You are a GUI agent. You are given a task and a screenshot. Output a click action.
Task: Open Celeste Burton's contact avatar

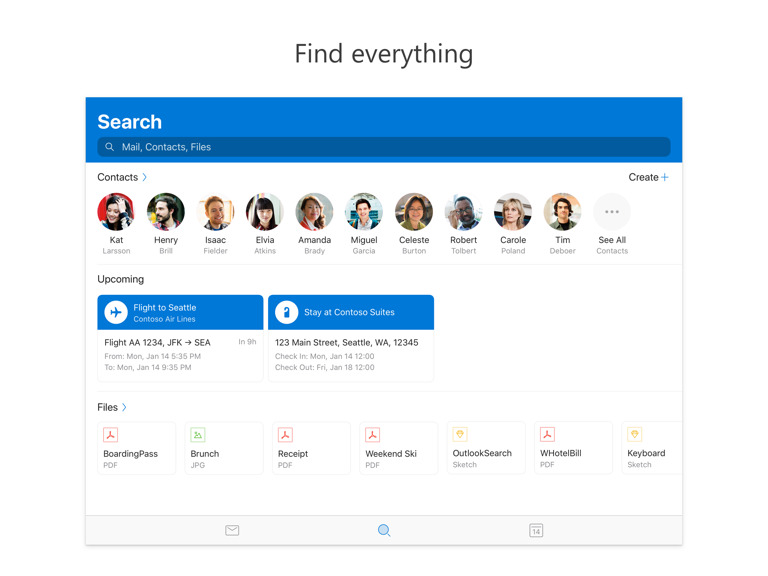[414, 212]
